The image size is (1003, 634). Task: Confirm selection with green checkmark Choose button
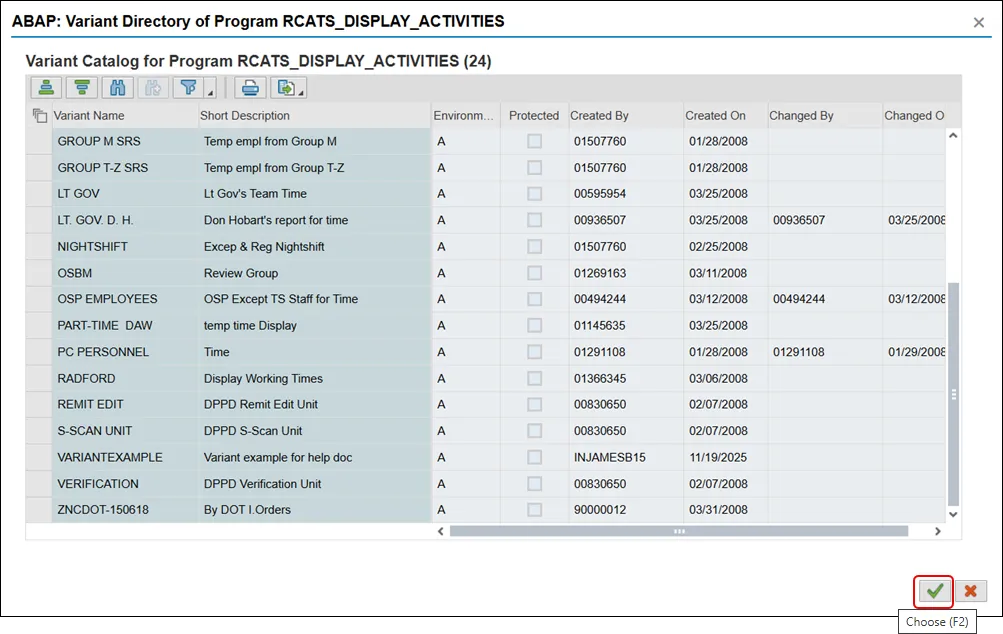934,591
